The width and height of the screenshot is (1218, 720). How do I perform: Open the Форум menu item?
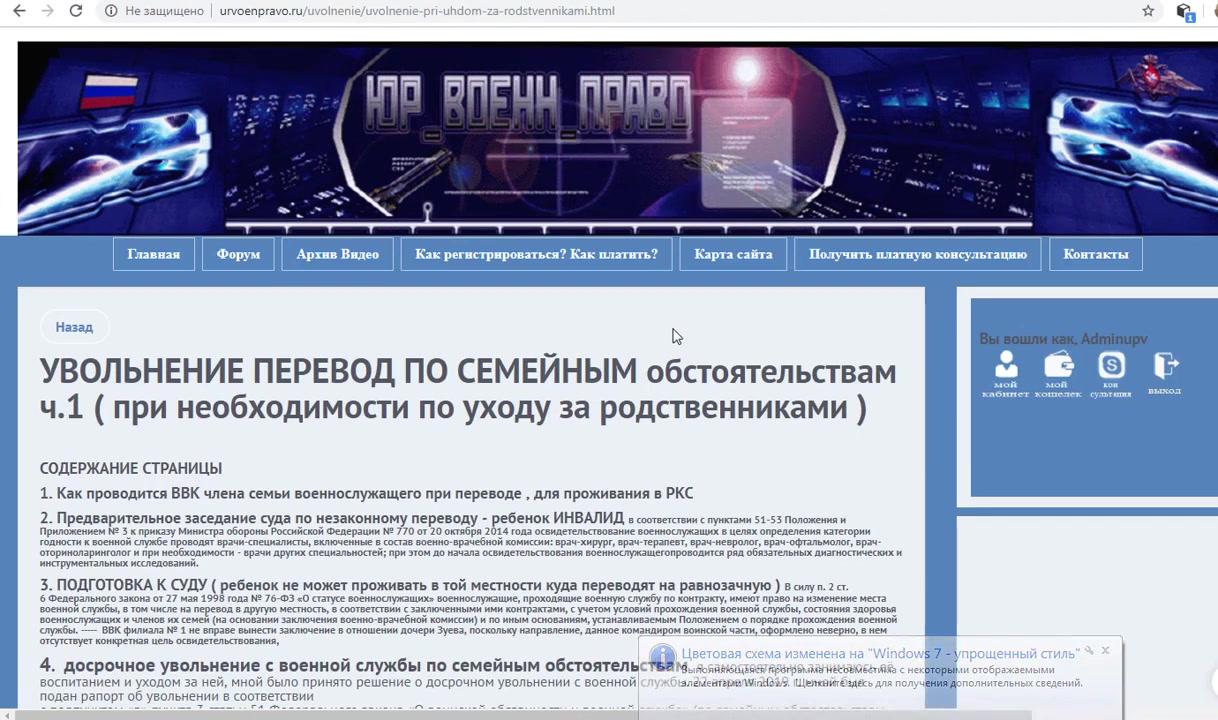point(238,254)
